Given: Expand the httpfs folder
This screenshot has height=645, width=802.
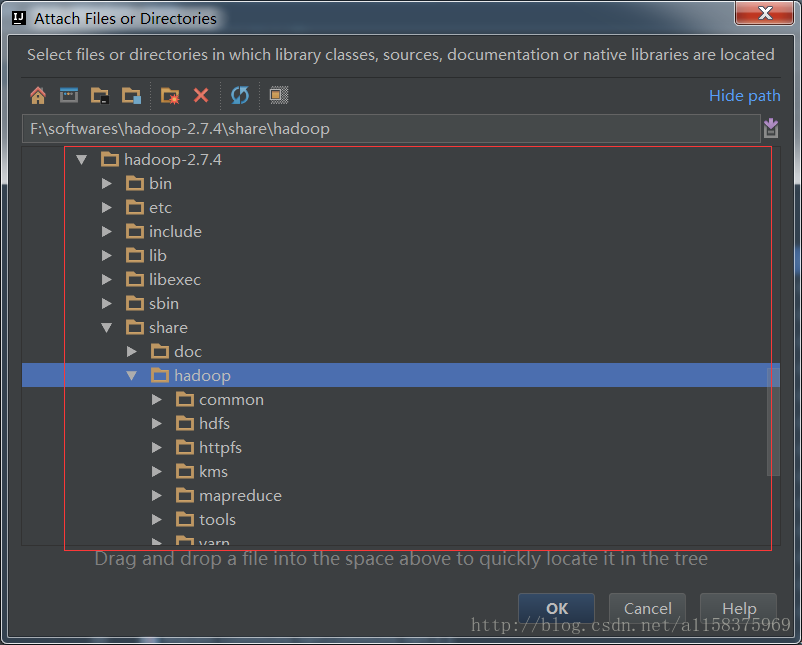Looking at the screenshot, I should pos(157,448).
